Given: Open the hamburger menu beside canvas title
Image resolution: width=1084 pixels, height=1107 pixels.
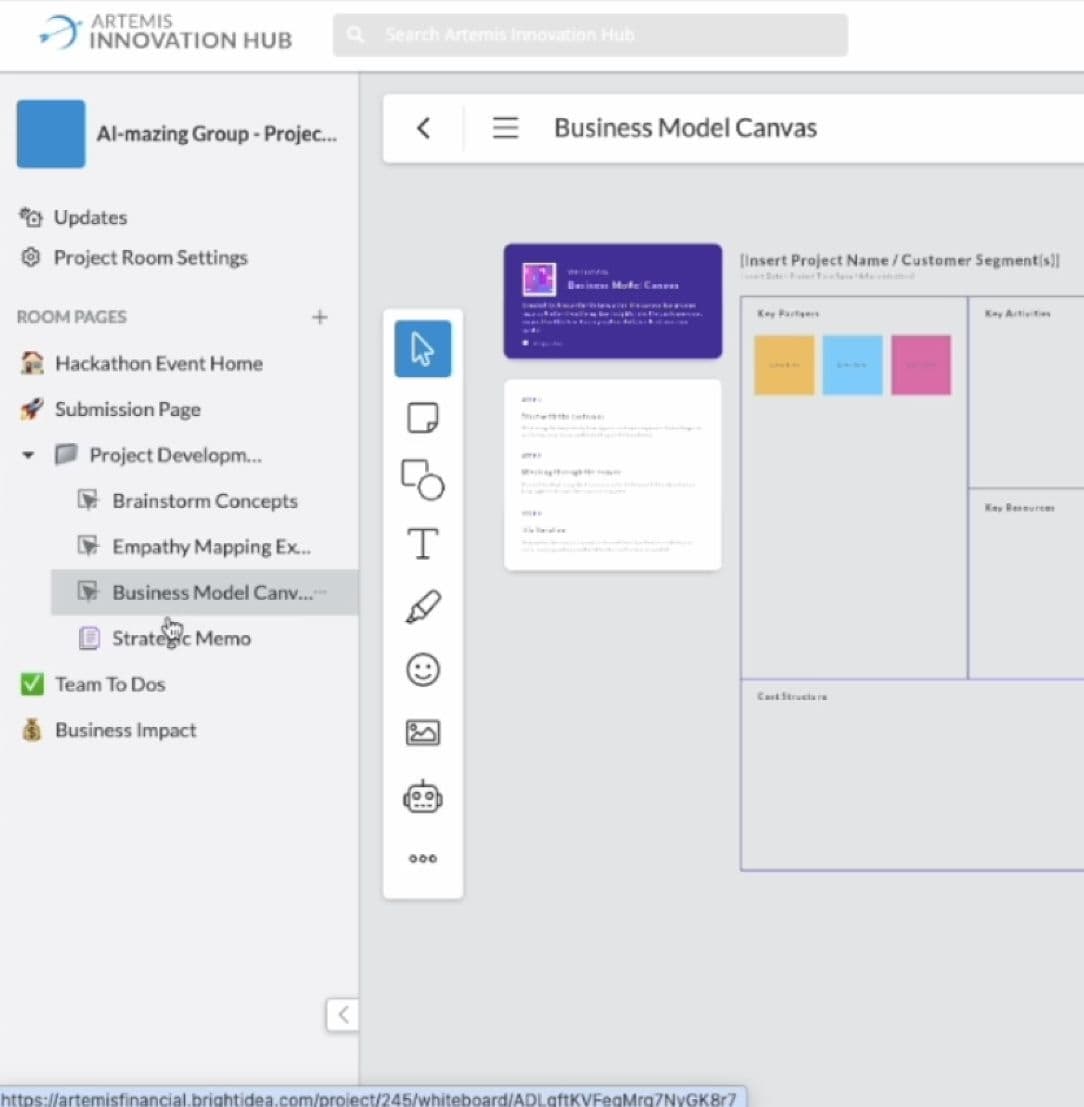Looking at the screenshot, I should coord(505,128).
